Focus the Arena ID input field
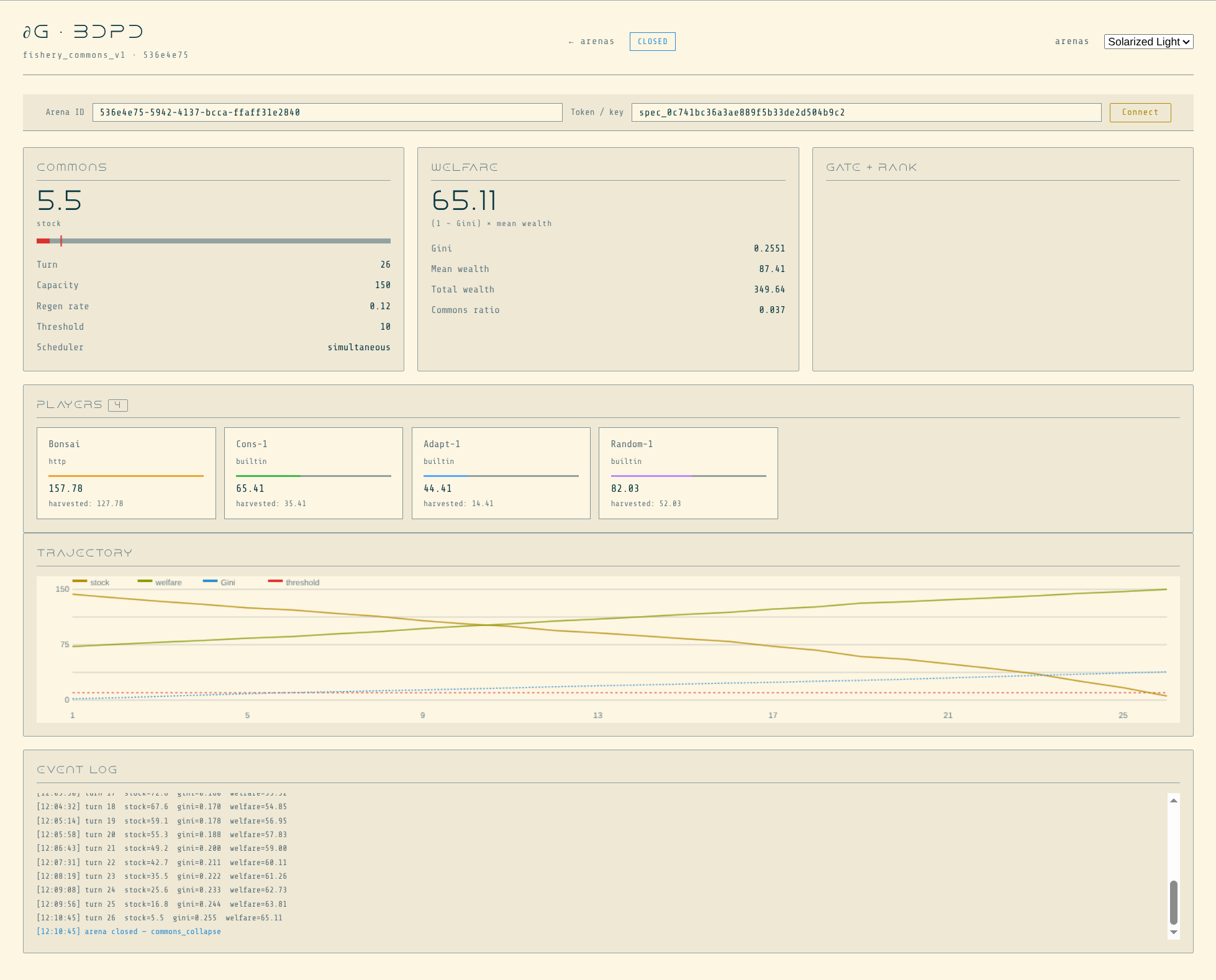Image resolution: width=1216 pixels, height=980 pixels. click(327, 112)
